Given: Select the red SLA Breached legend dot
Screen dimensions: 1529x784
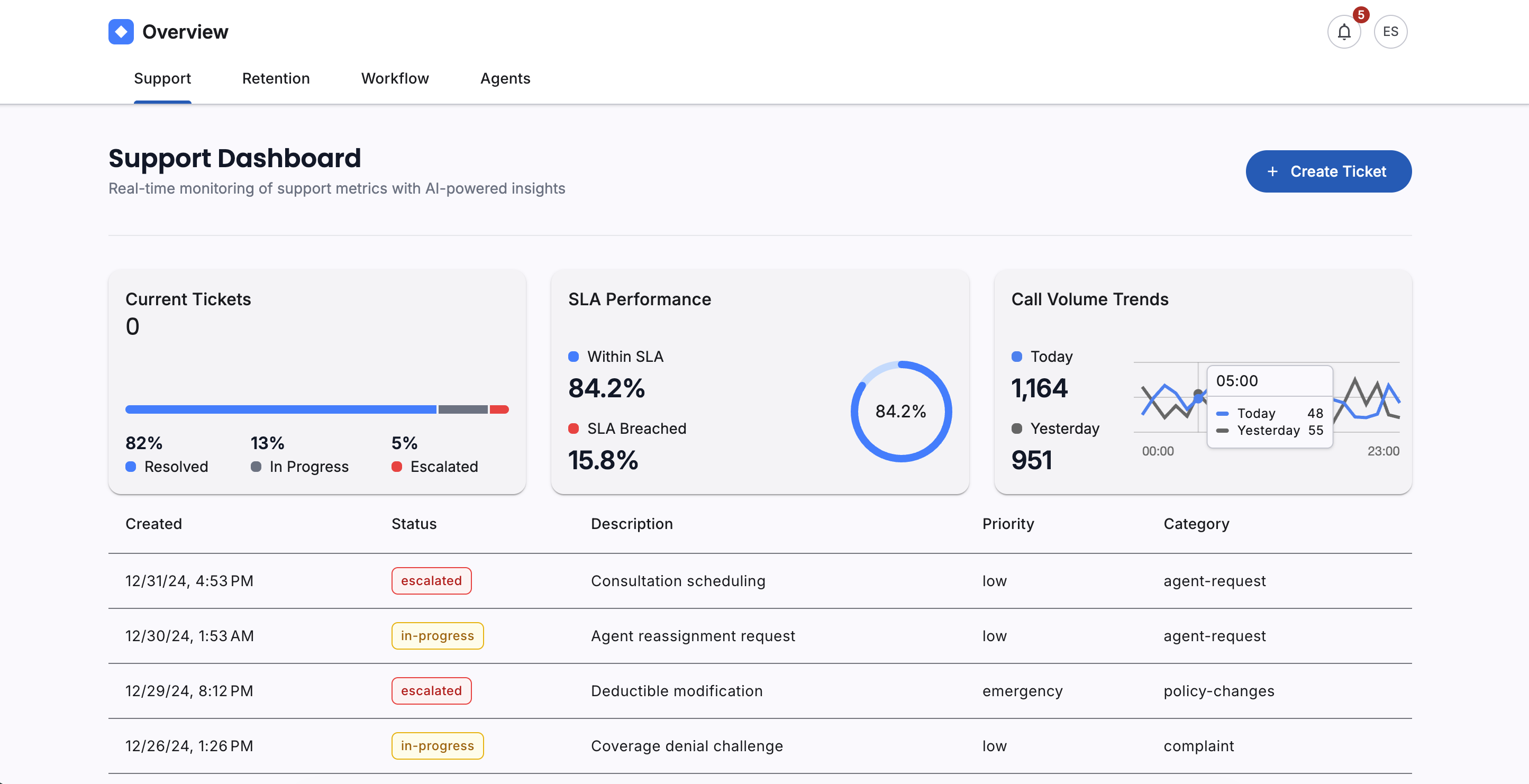Looking at the screenshot, I should tap(574, 428).
